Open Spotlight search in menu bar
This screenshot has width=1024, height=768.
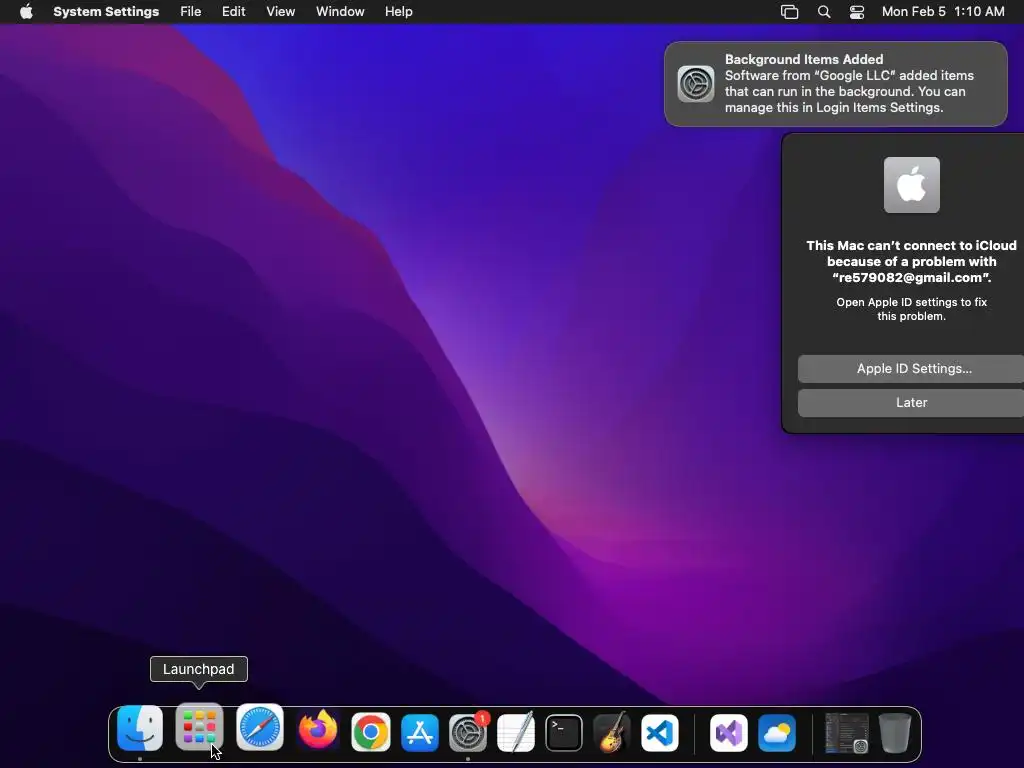[x=824, y=12]
